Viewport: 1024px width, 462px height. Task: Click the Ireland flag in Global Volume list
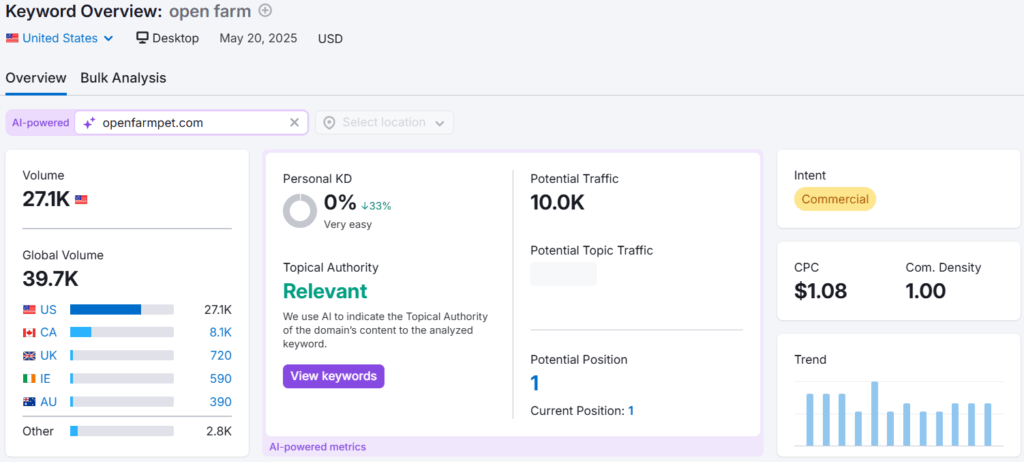29,378
